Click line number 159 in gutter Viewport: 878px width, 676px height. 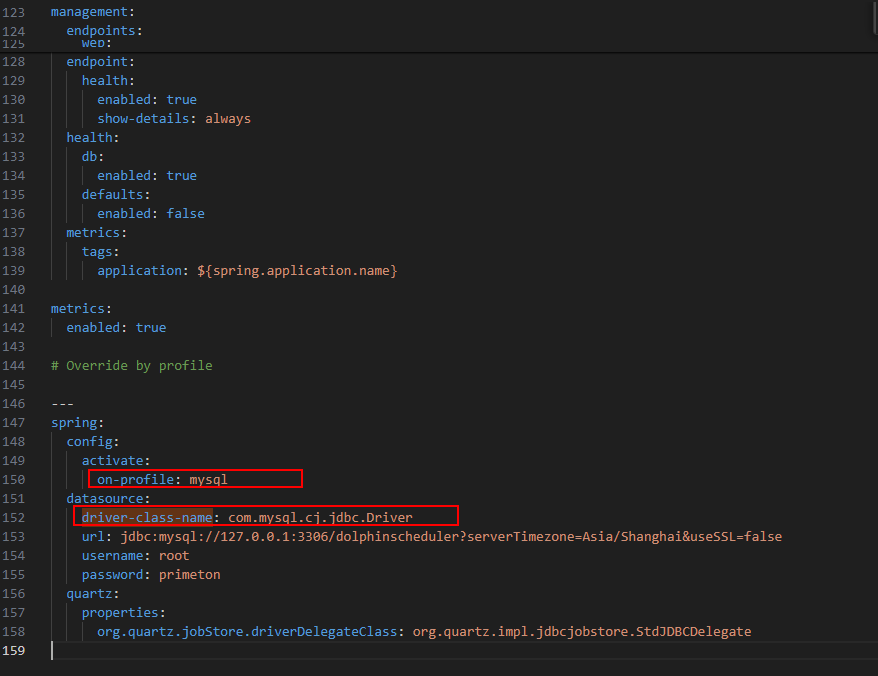pos(14,651)
